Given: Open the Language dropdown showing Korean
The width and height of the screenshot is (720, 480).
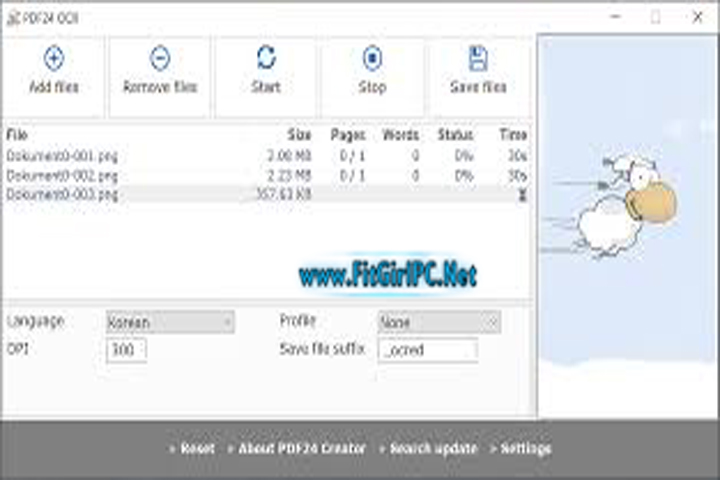Looking at the screenshot, I should tap(170, 322).
